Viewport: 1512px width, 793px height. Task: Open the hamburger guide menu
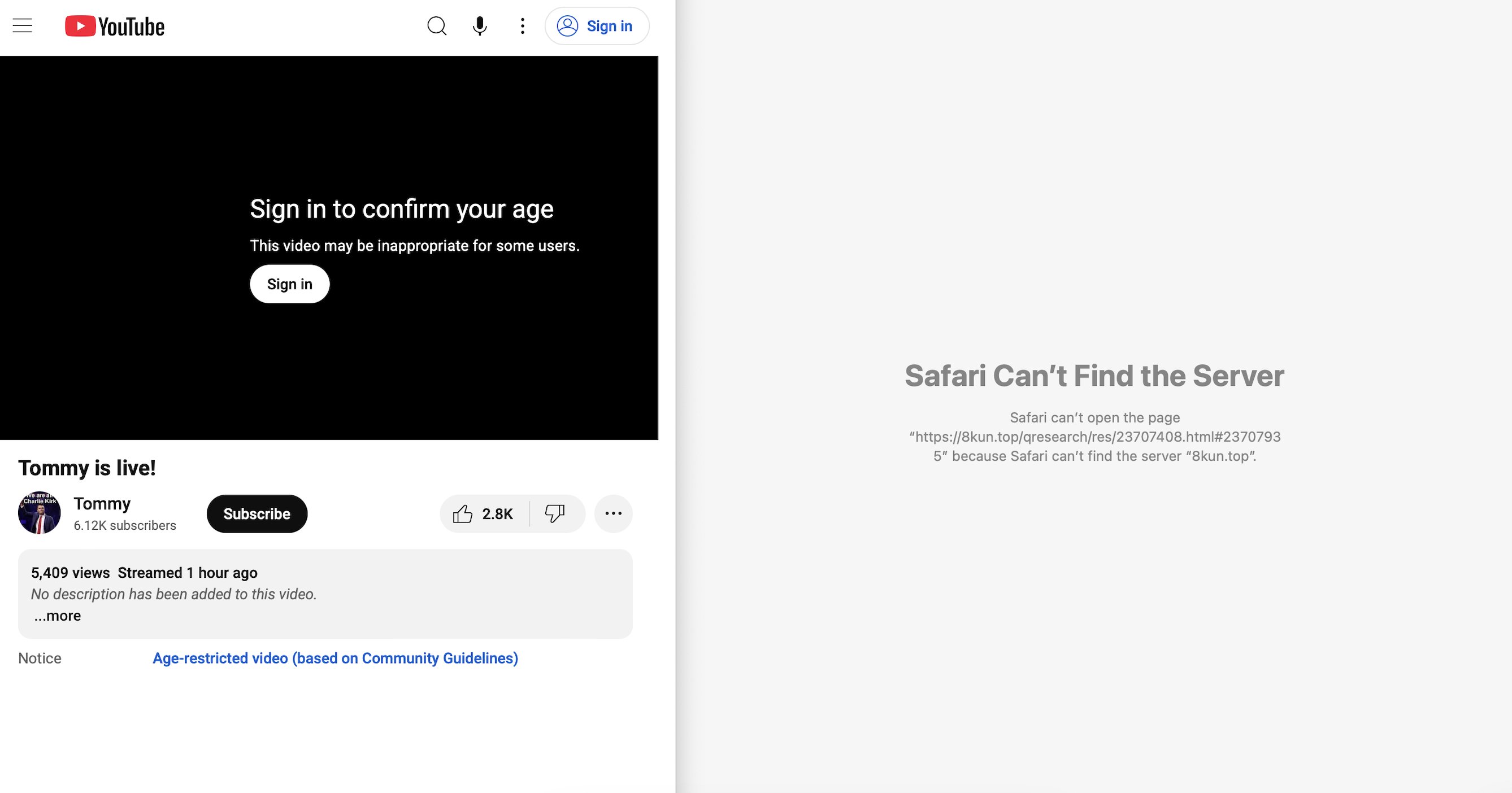[22, 26]
